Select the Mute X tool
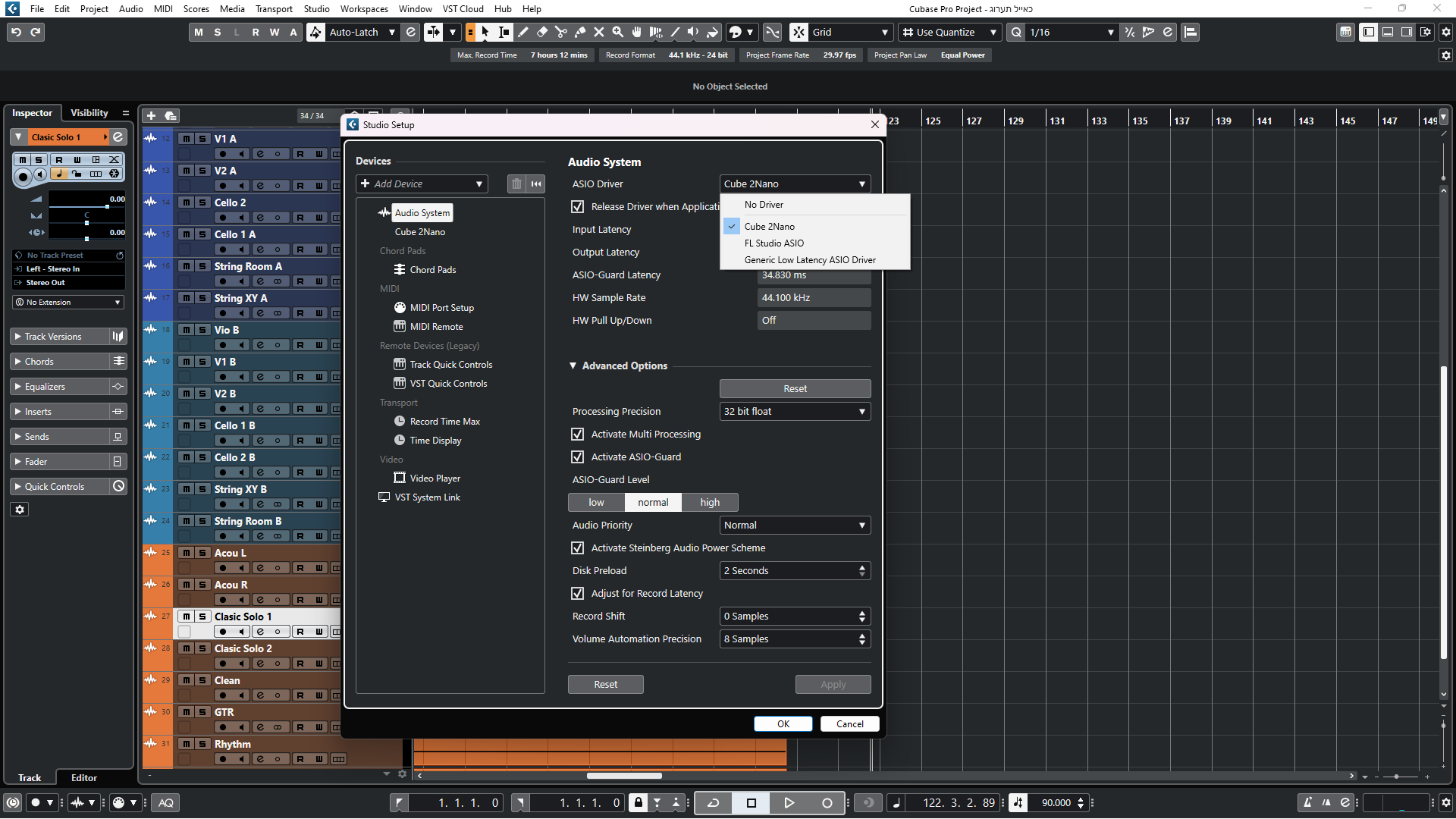Viewport: 1456px width, 819px height. pos(599,32)
